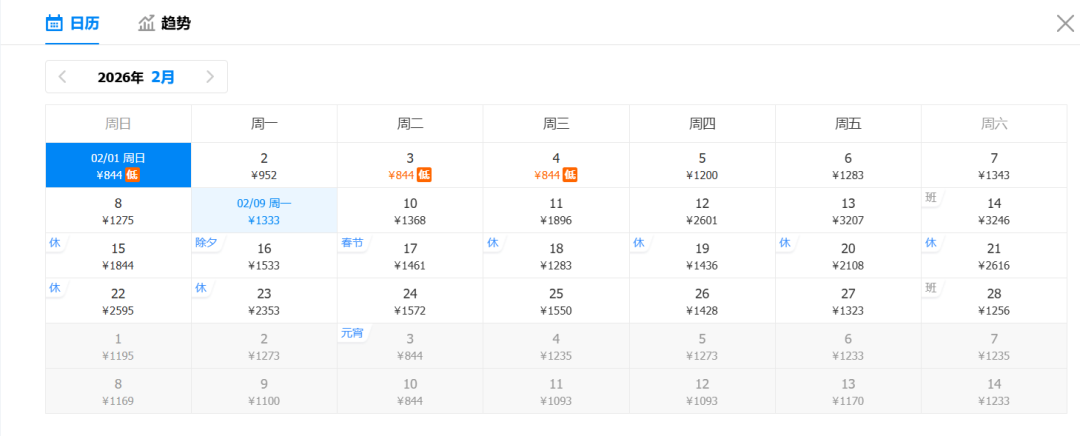Close the price calendar panel
Image resolution: width=1080 pixels, height=436 pixels.
(1065, 23)
